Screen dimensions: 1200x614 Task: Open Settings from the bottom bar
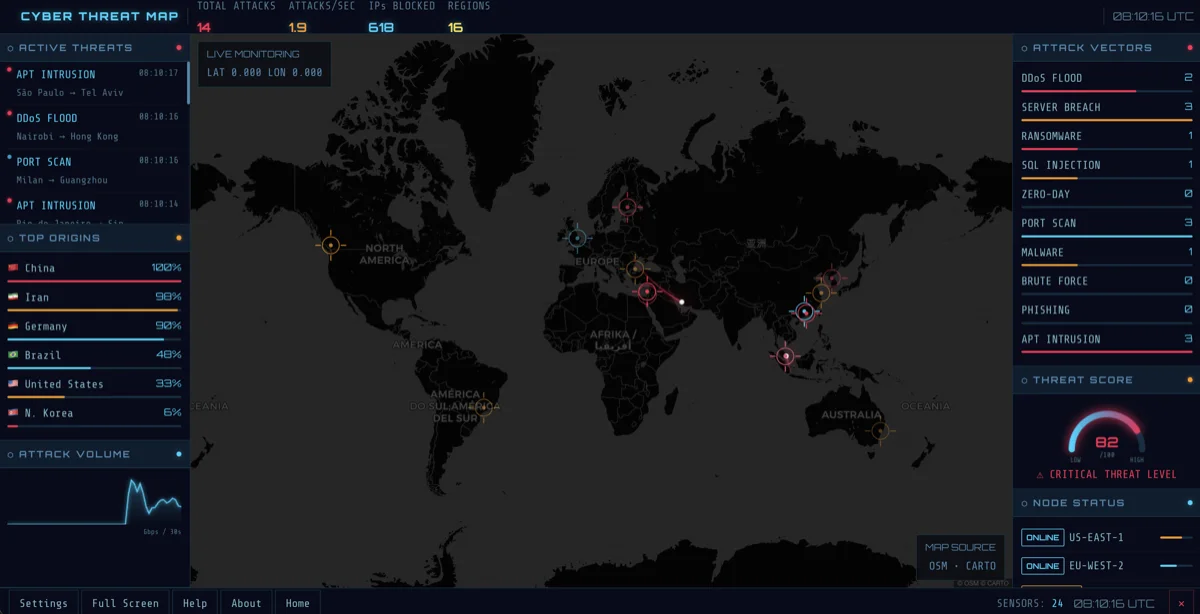[44, 603]
